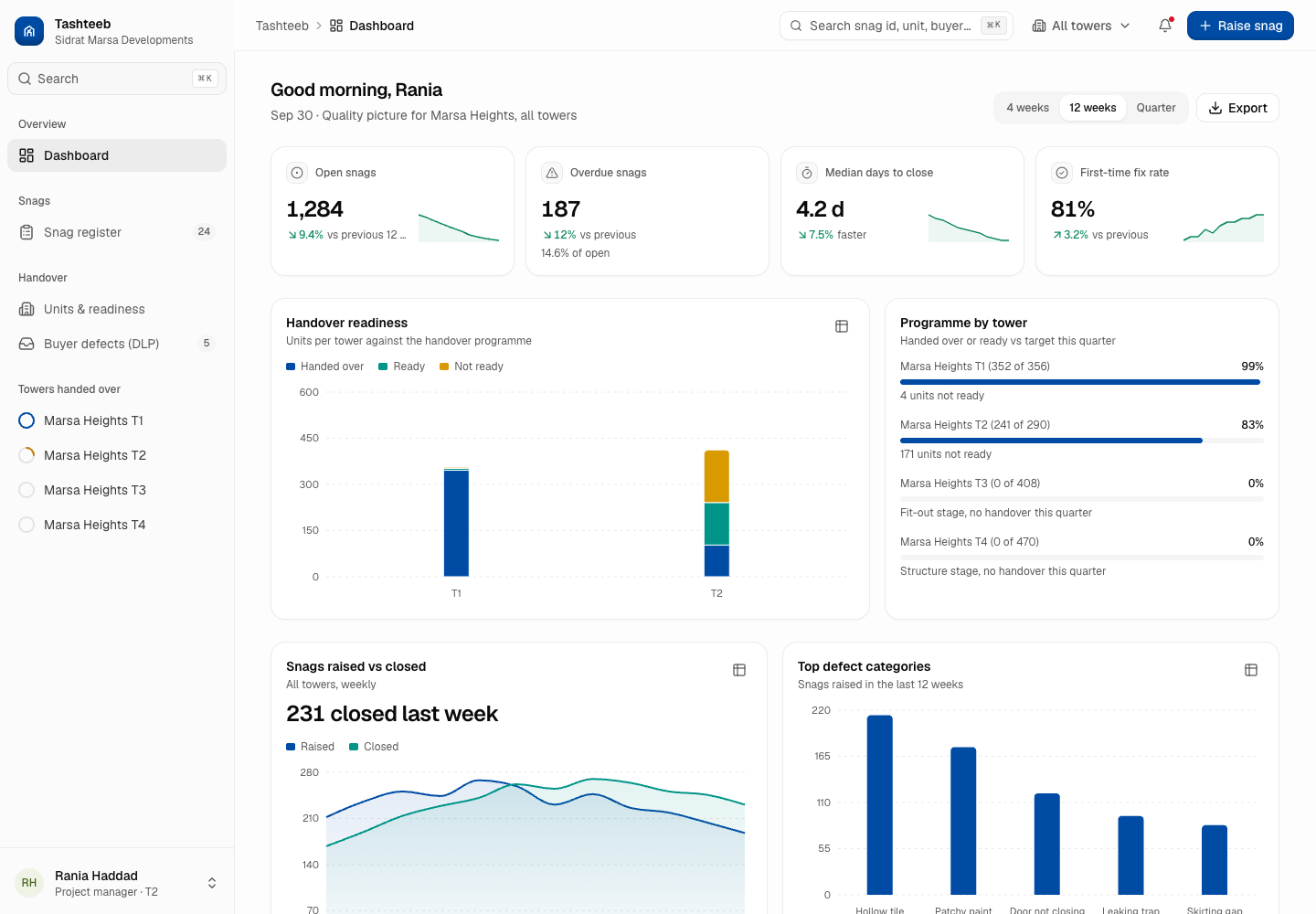This screenshot has height=914, width=1316.
Task: Click the Units & readiness building icon
Action: (x=27, y=309)
